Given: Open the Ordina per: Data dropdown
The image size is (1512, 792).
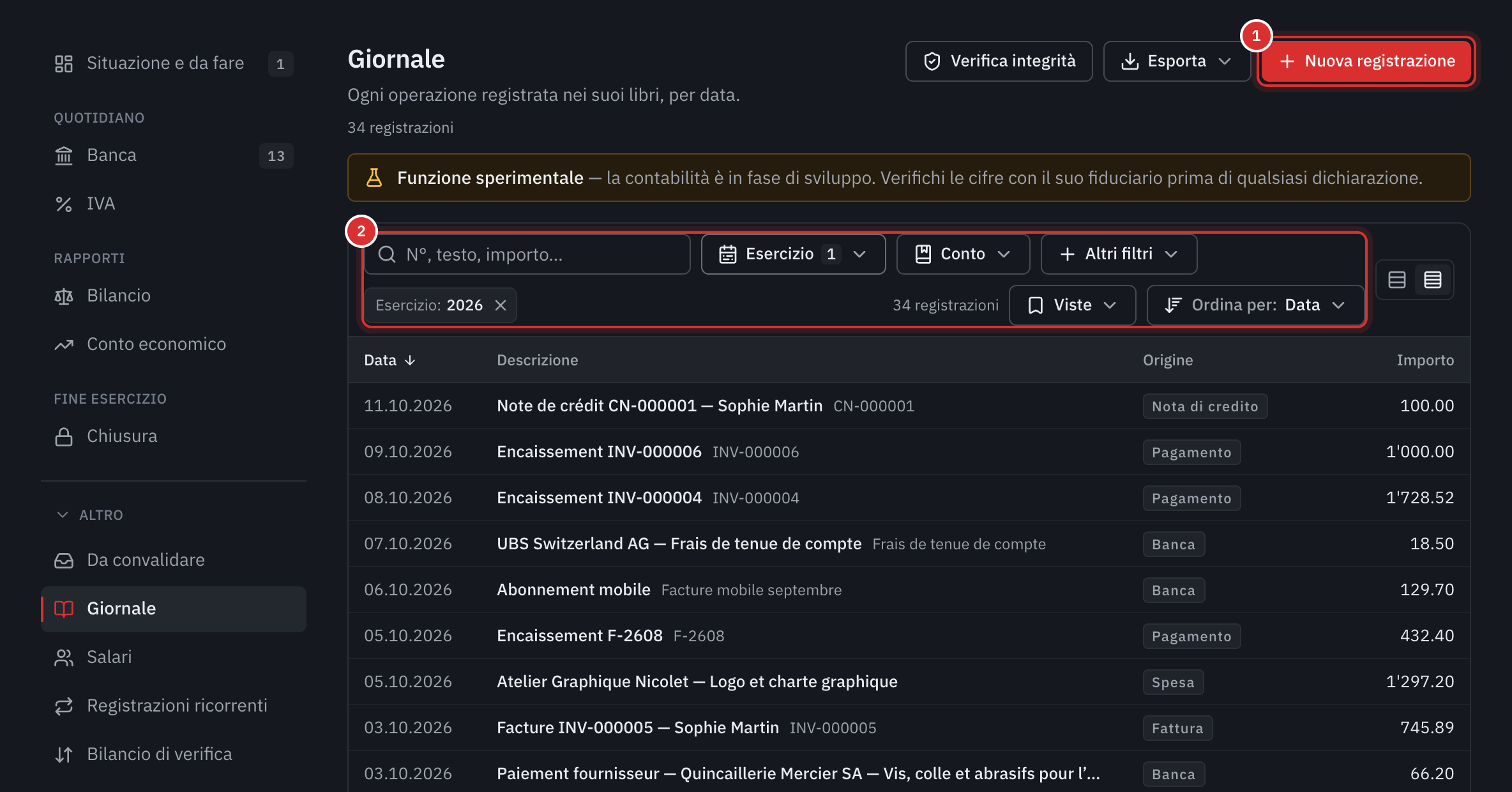Looking at the screenshot, I should click(1255, 305).
